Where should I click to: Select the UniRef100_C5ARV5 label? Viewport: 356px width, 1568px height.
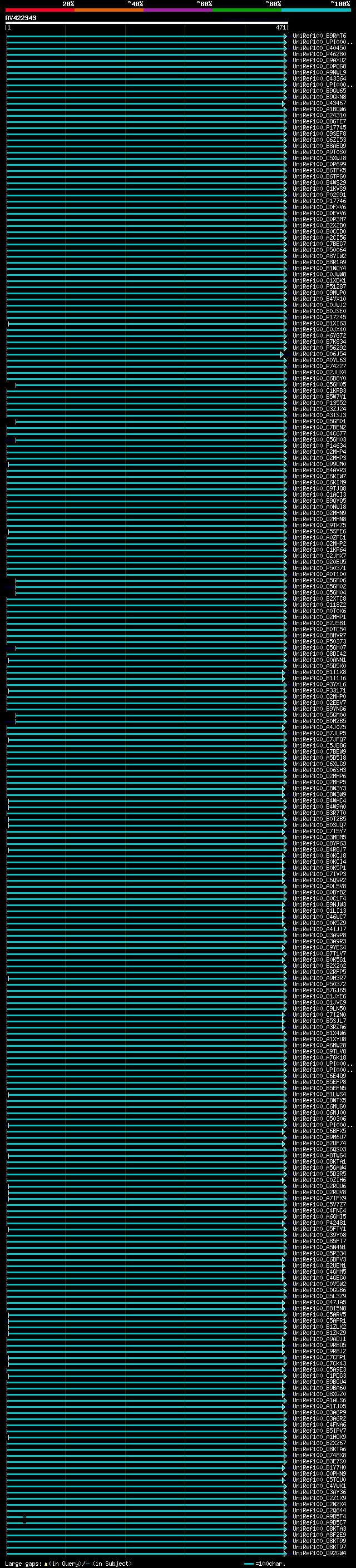coord(319,1315)
